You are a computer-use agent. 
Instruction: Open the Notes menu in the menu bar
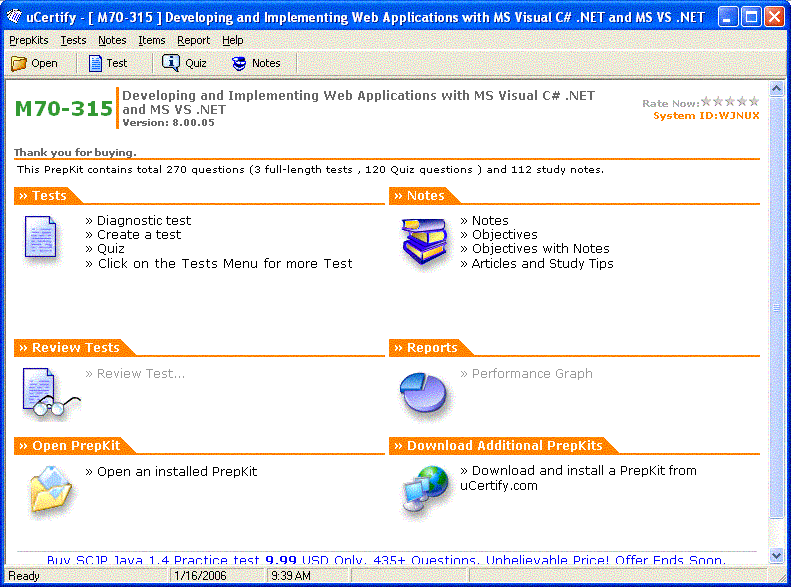[x=112, y=40]
